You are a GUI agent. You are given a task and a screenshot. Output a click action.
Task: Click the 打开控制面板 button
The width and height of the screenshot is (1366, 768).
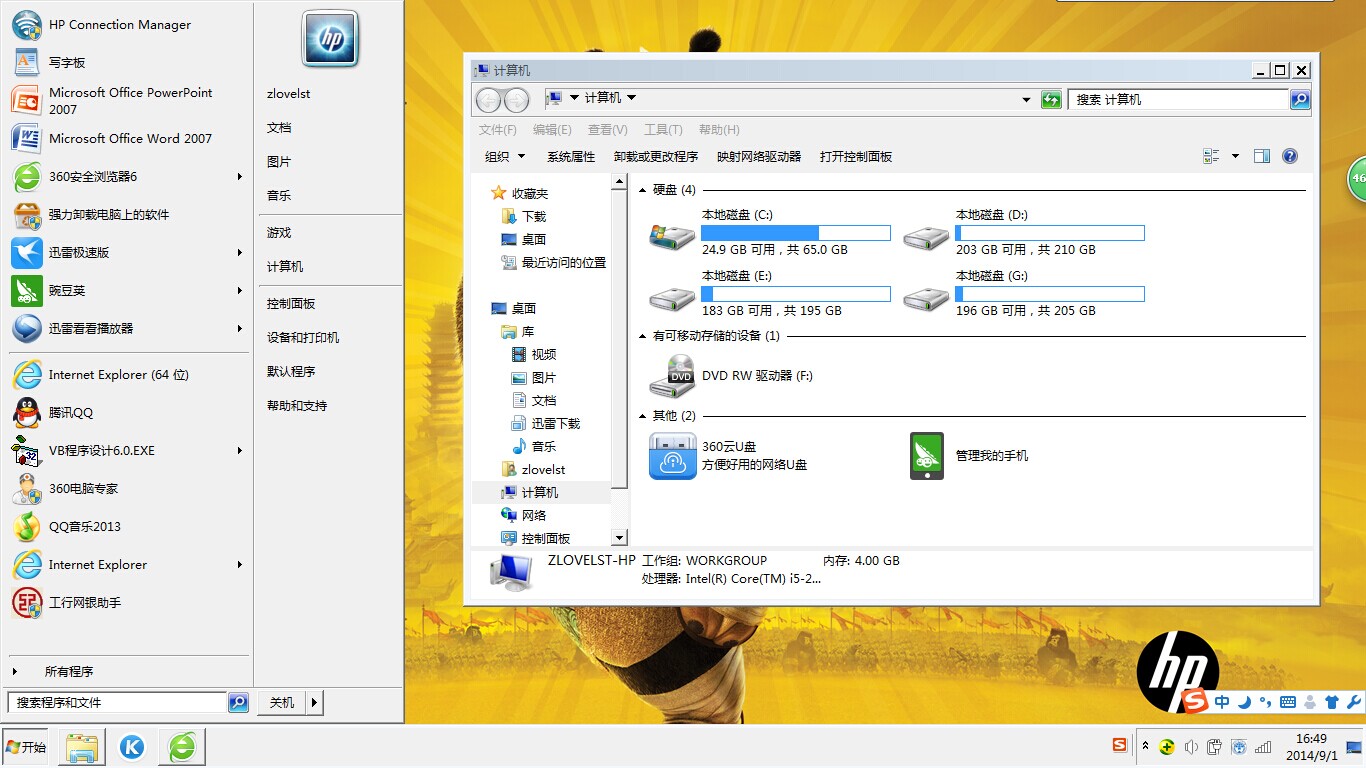(x=855, y=156)
